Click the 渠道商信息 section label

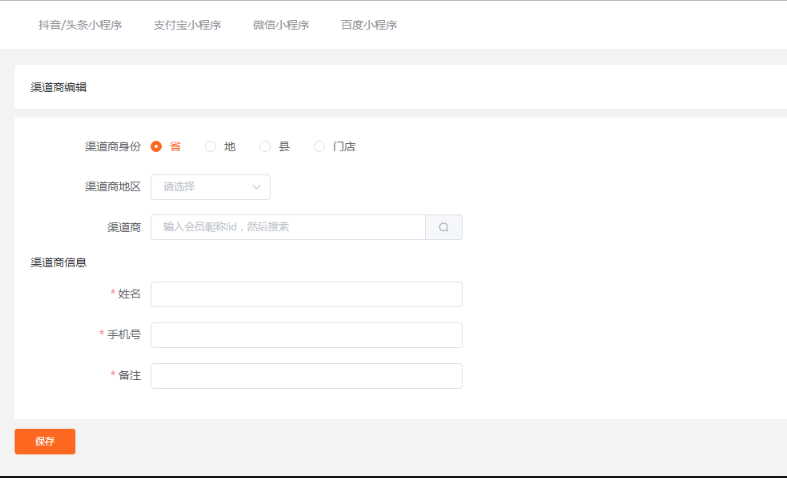pos(59,262)
